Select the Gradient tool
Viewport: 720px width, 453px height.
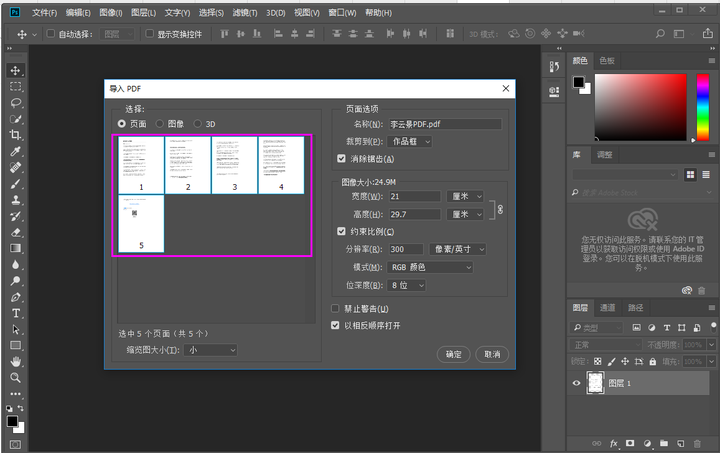(15, 248)
